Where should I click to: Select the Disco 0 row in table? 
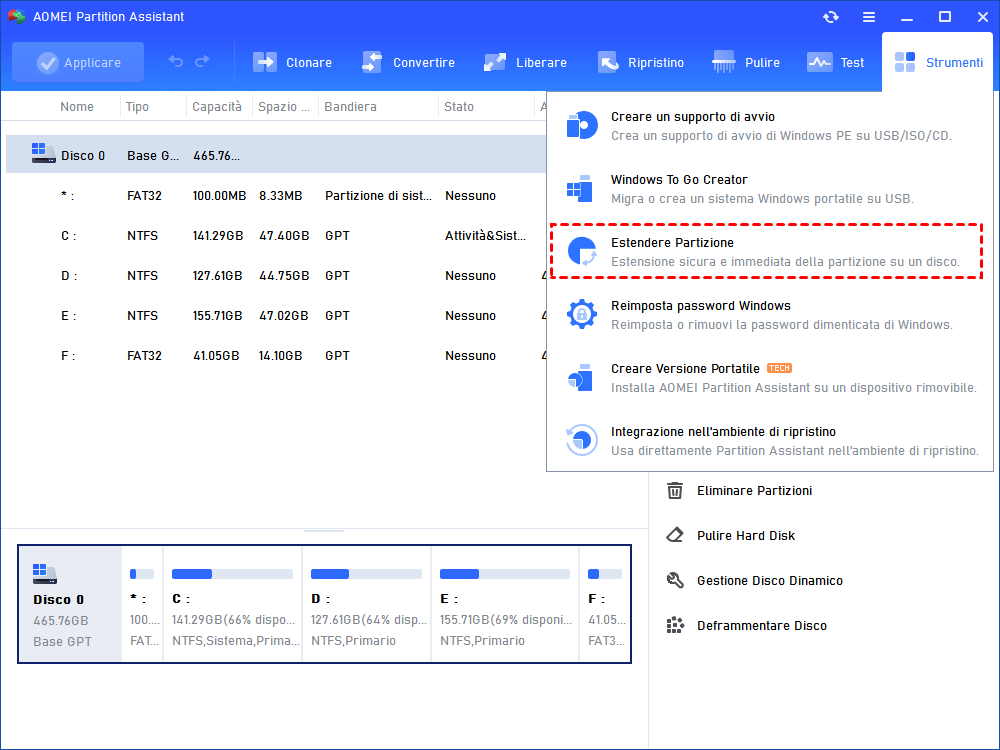276,154
